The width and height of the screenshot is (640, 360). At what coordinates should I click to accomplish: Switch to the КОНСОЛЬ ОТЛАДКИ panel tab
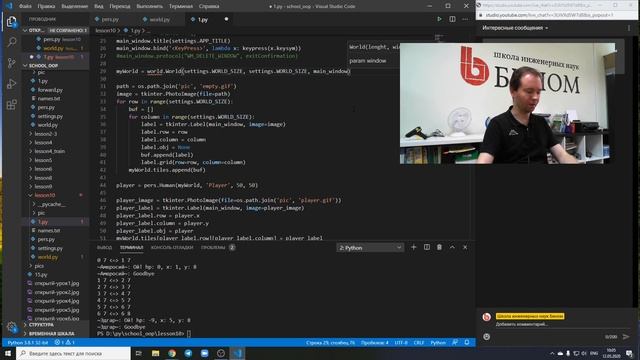pyautogui.click(x=172, y=247)
